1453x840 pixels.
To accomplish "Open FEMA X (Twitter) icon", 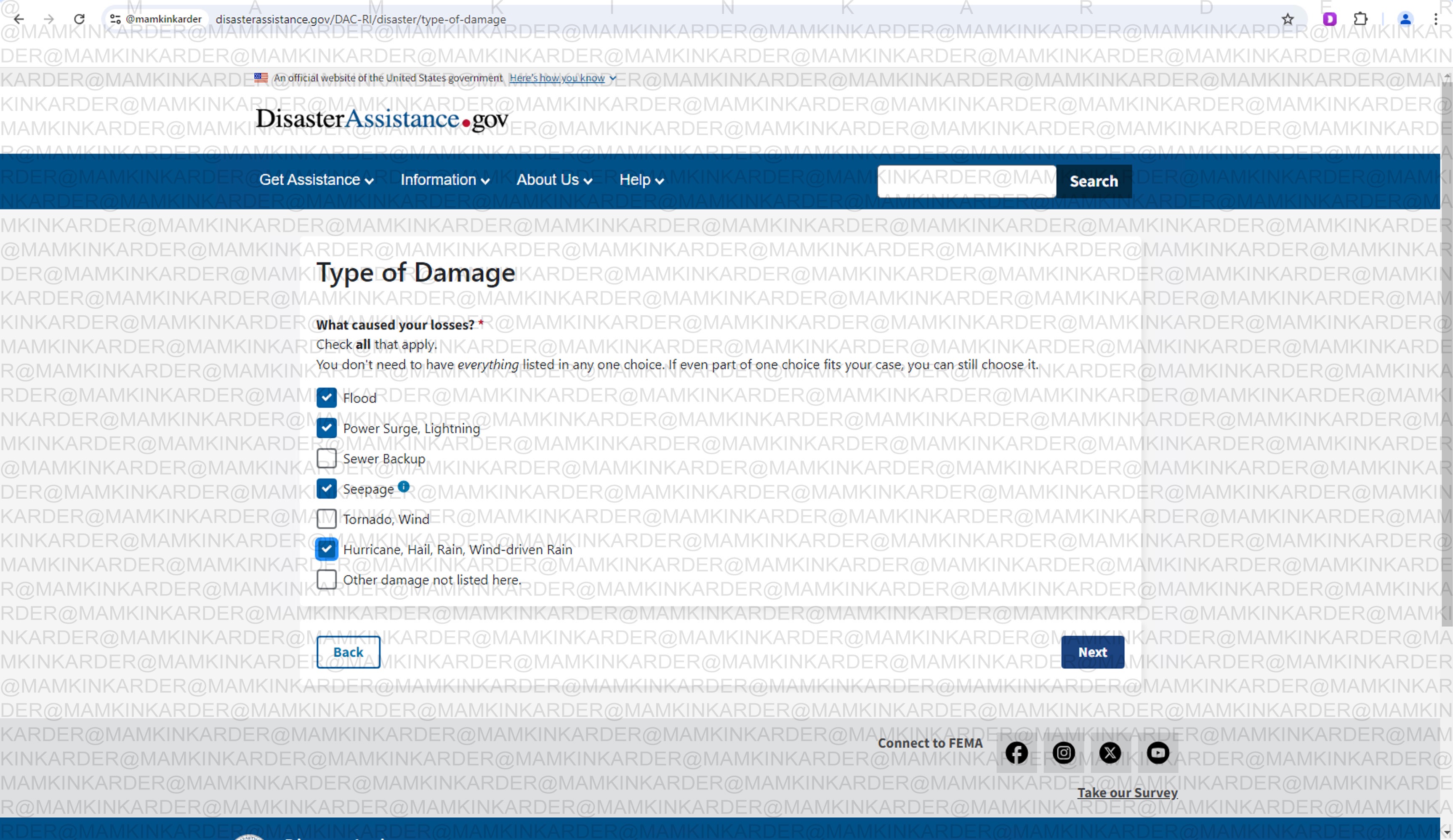I will click(x=1110, y=753).
